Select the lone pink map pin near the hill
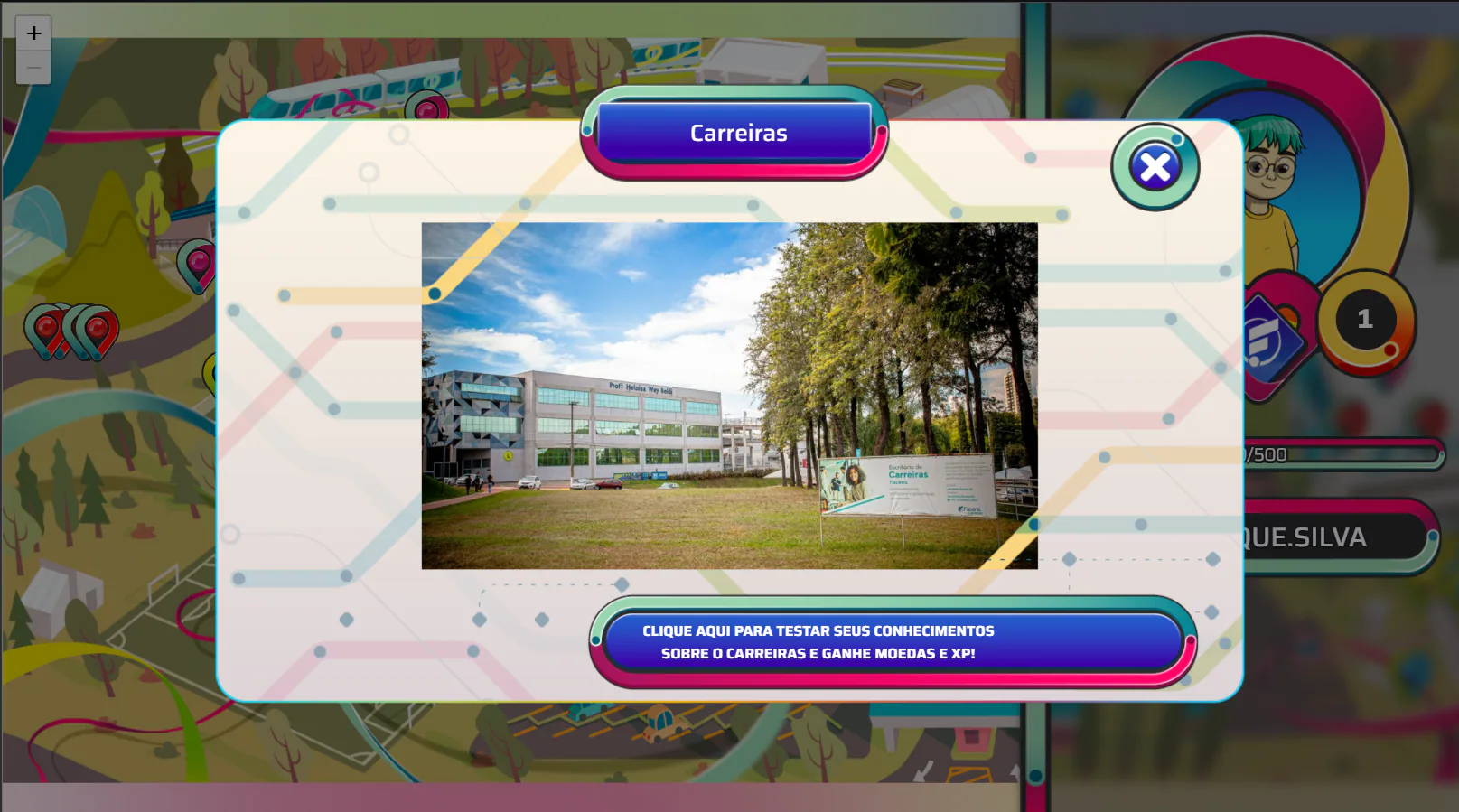 click(x=197, y=266)
